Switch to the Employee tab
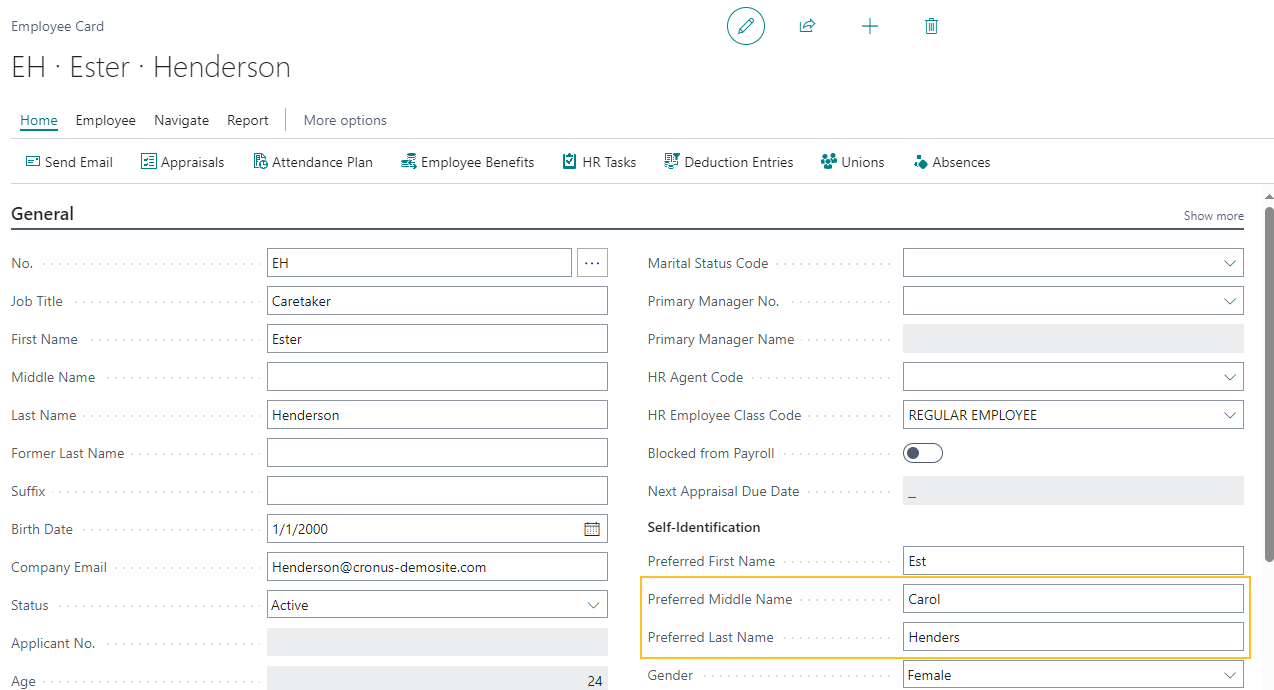 click(105, 120)
